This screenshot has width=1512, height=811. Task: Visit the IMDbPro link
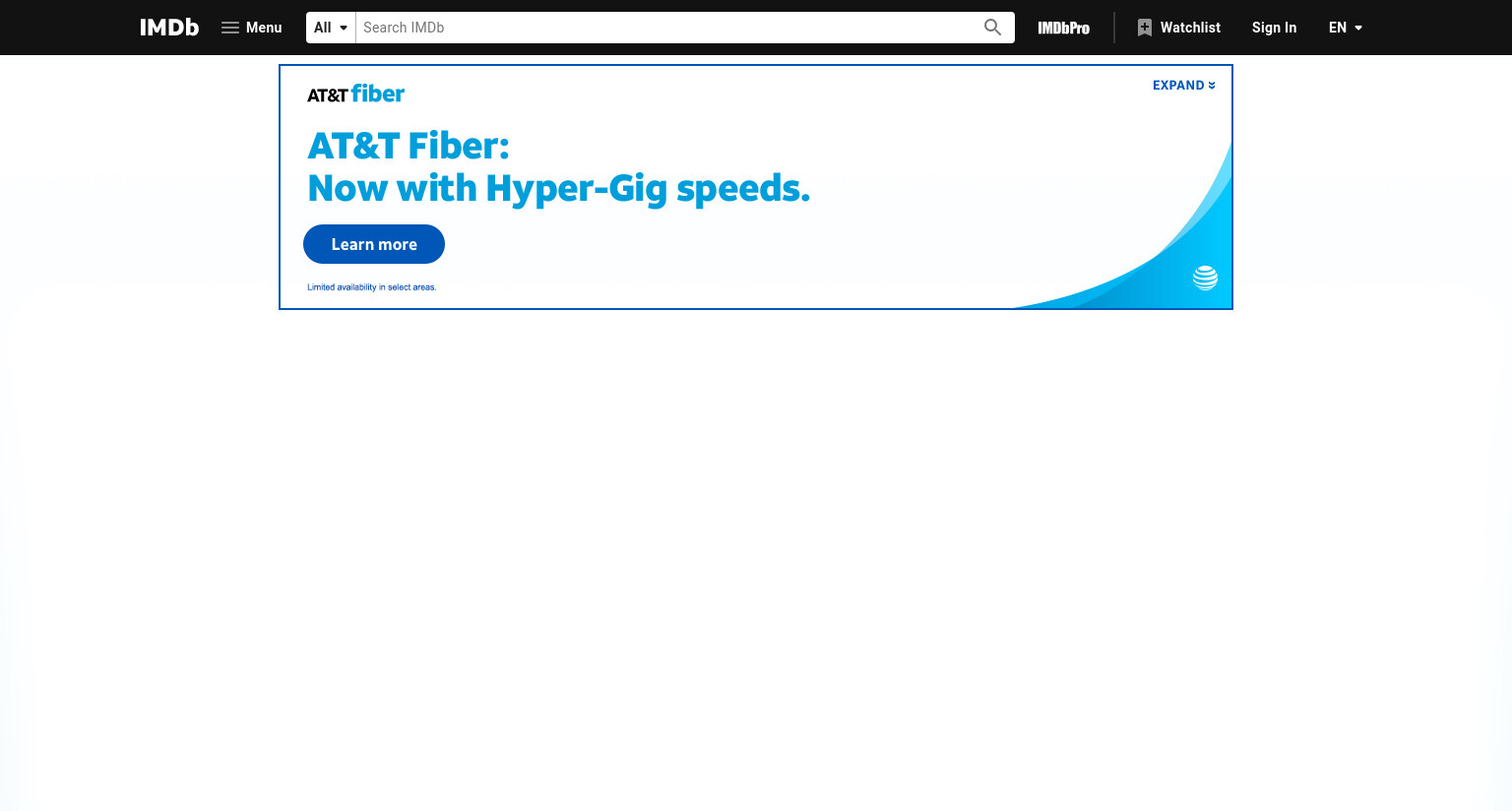(1064, 28)
